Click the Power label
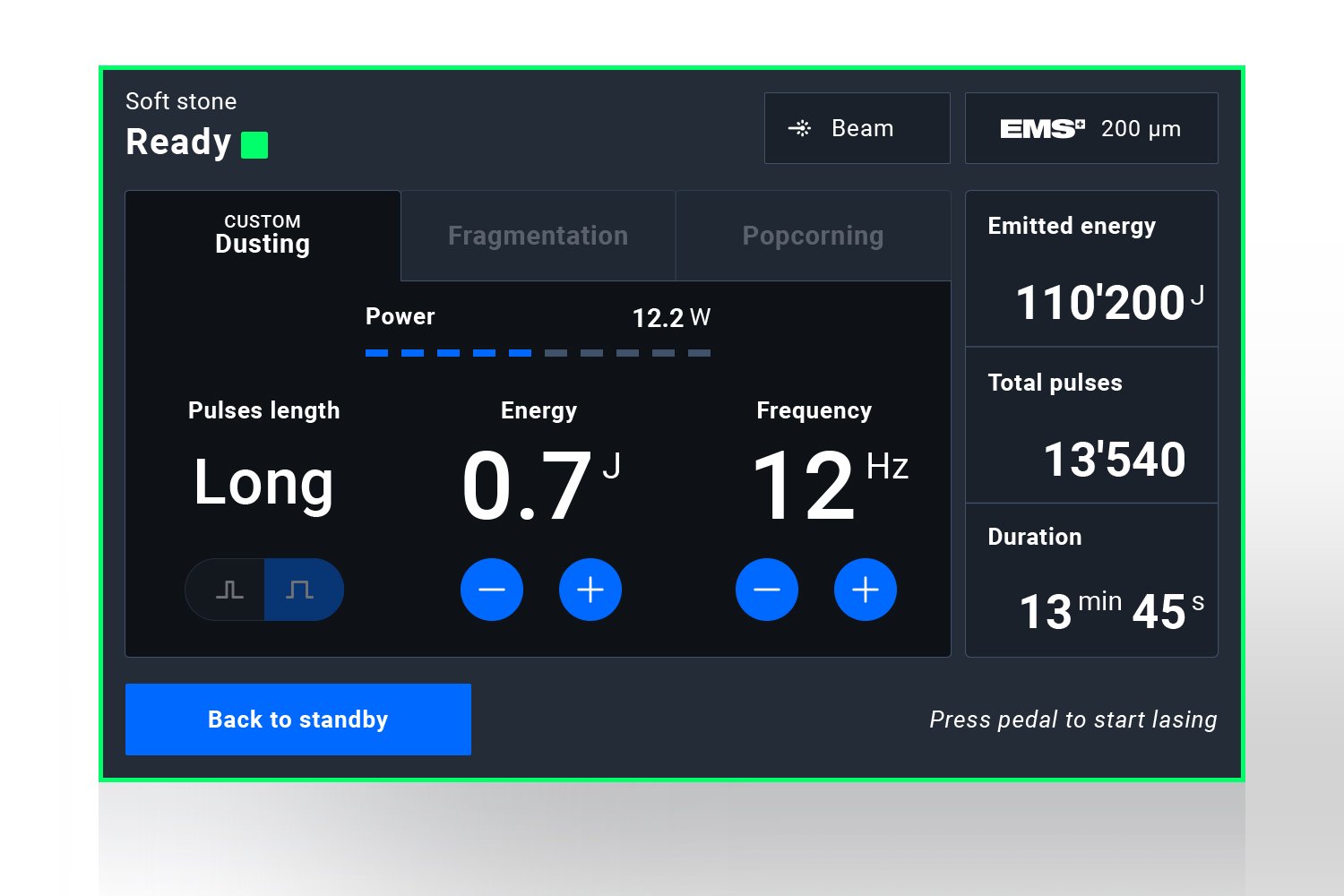 click(400, 316)
